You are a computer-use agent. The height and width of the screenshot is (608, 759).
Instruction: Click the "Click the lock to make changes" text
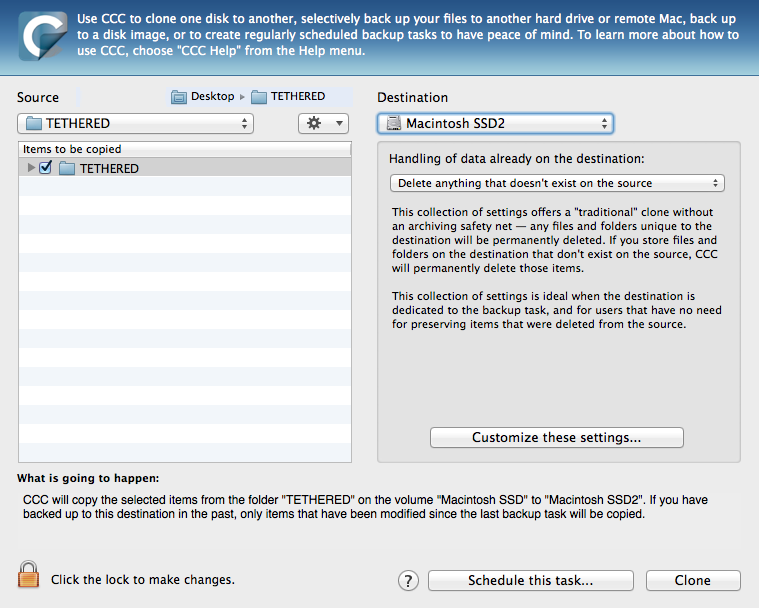(x=143, y=580)
